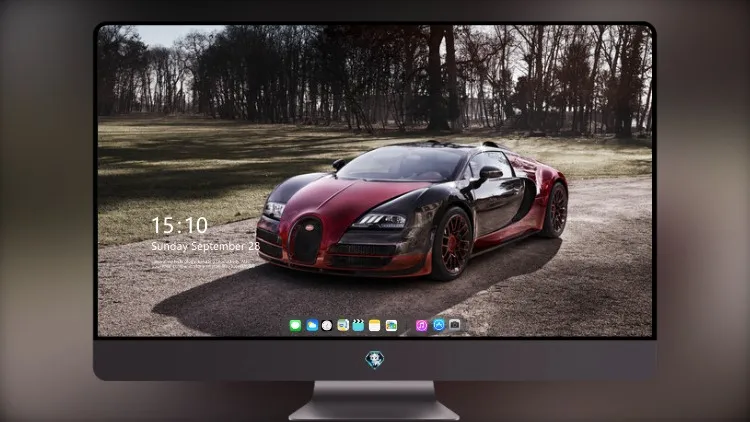
Task: Launch the clapperboard Videos dock icon
Action: click(x=358, y=326)
